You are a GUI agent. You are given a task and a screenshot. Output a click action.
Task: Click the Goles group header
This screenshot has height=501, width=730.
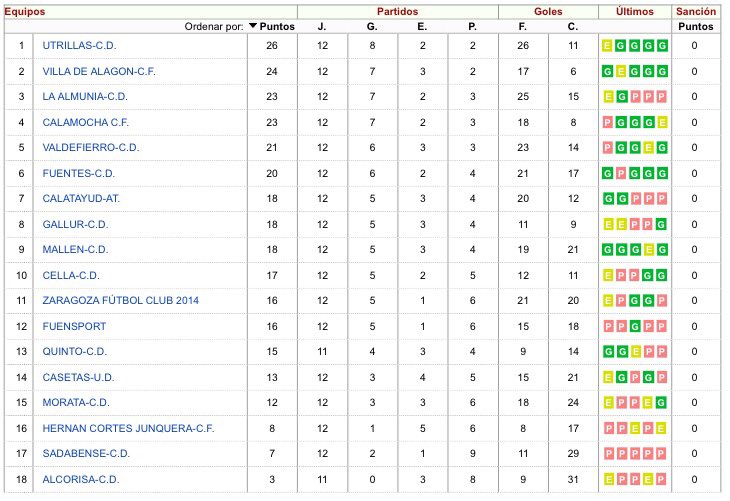click(548, 12)
